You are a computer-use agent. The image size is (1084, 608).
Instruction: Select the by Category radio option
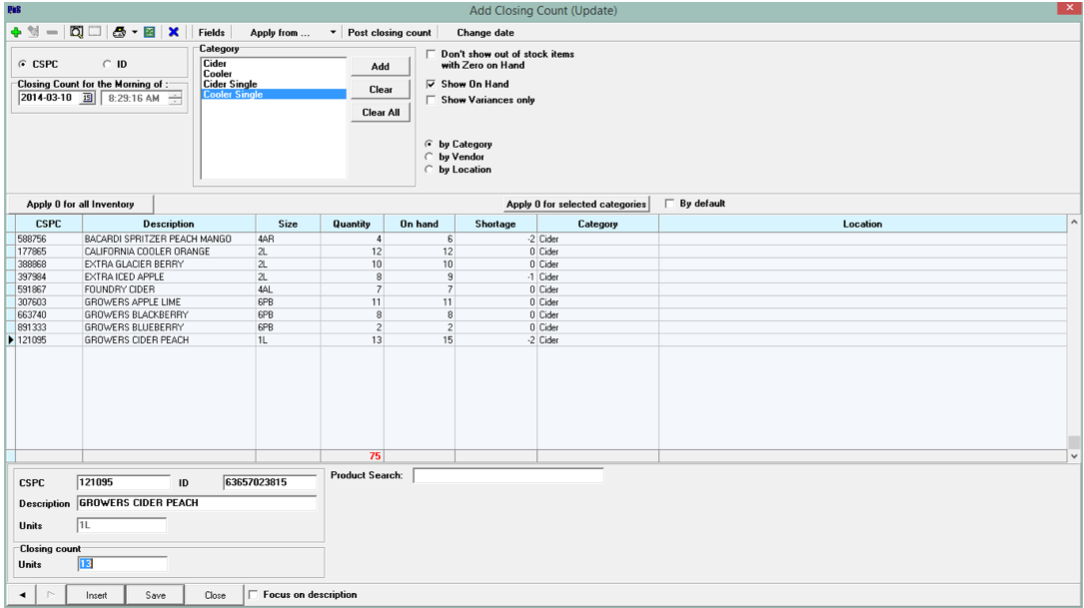pos(429,144)
